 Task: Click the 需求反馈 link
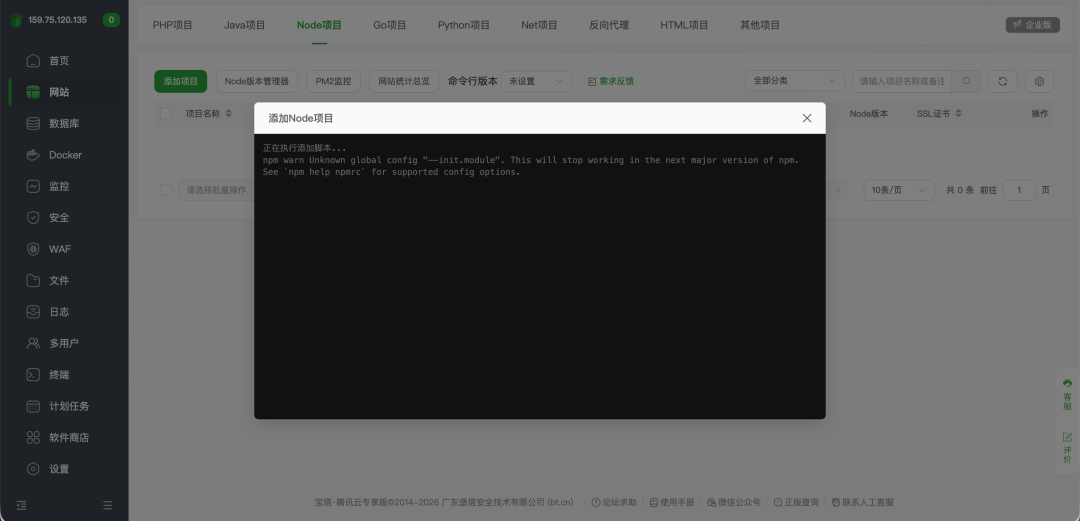point(611,81)
